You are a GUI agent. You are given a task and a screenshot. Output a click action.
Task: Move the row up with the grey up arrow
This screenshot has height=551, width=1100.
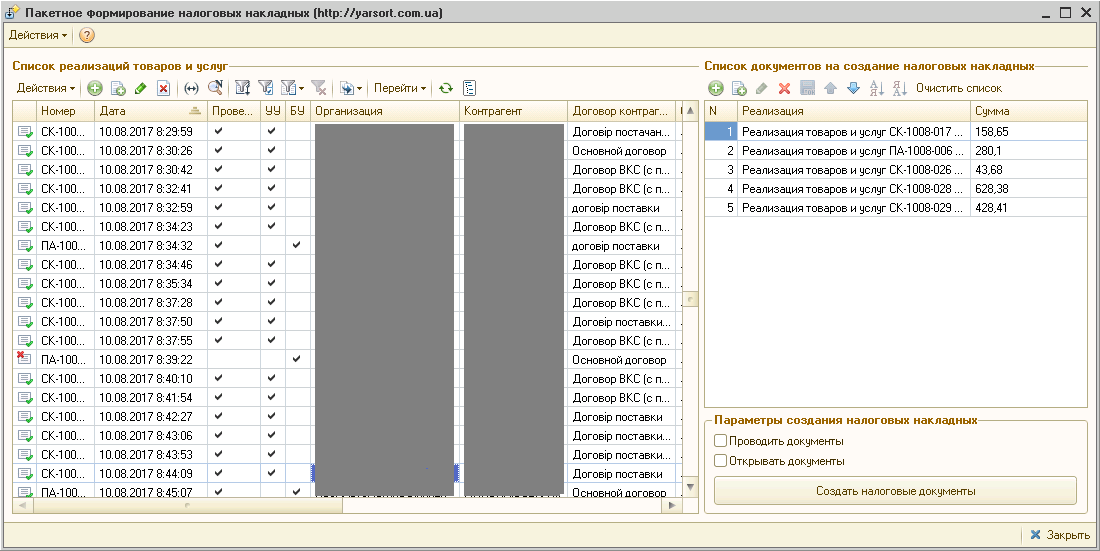coord(831,88)
